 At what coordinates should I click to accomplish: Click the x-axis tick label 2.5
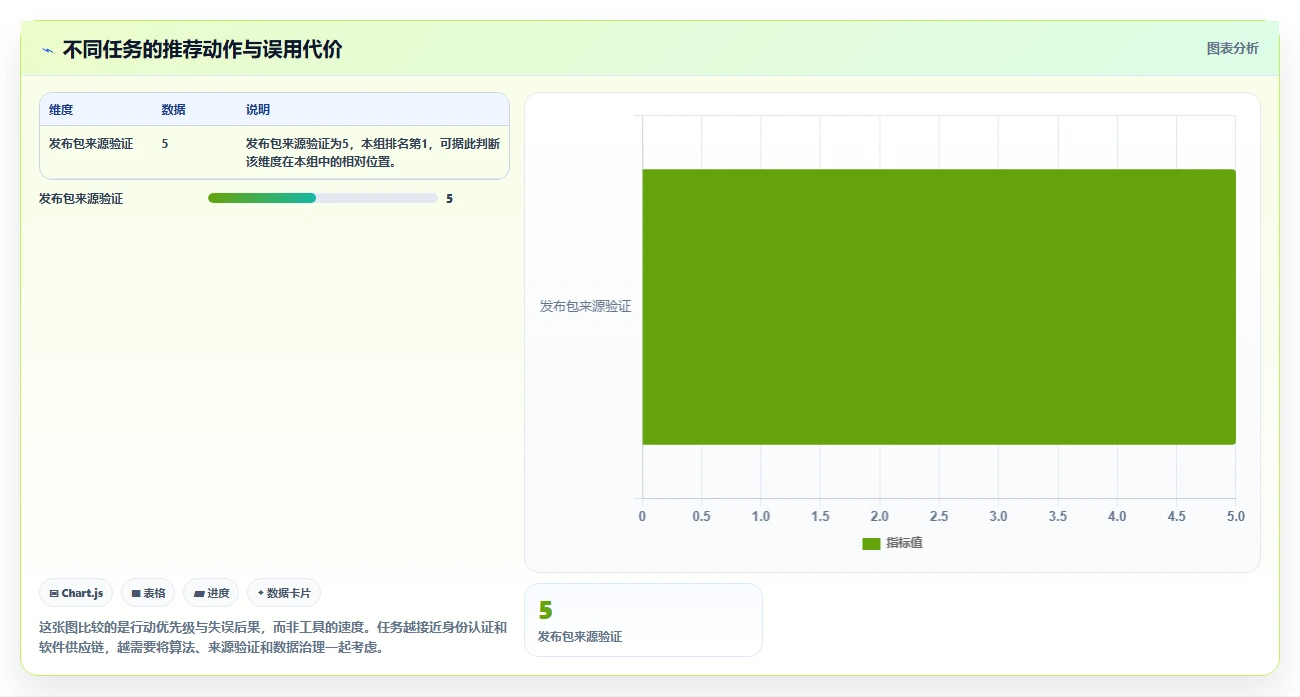coord(939,516)
